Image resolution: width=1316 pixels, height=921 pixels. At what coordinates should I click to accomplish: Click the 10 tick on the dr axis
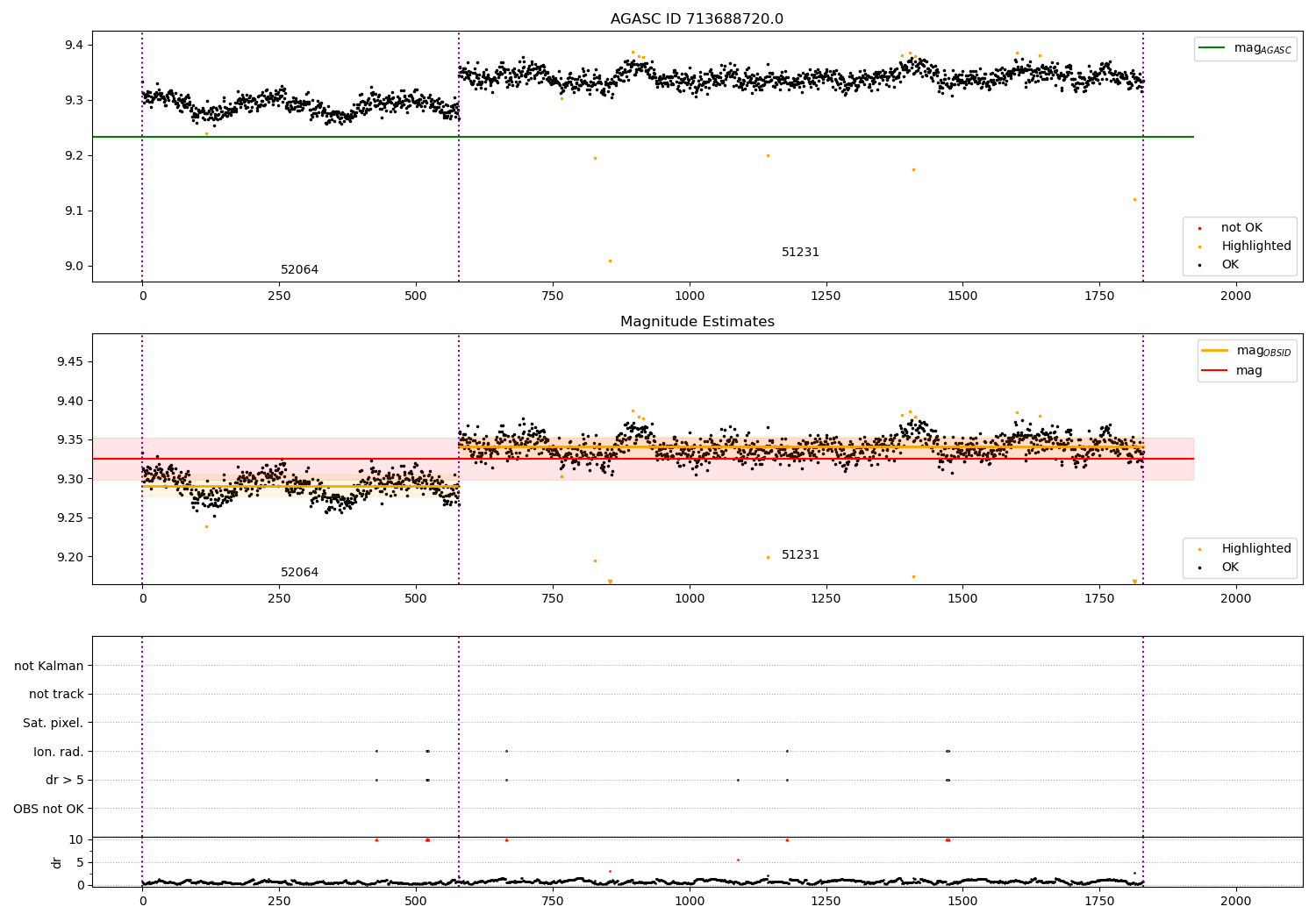point(76,839)
